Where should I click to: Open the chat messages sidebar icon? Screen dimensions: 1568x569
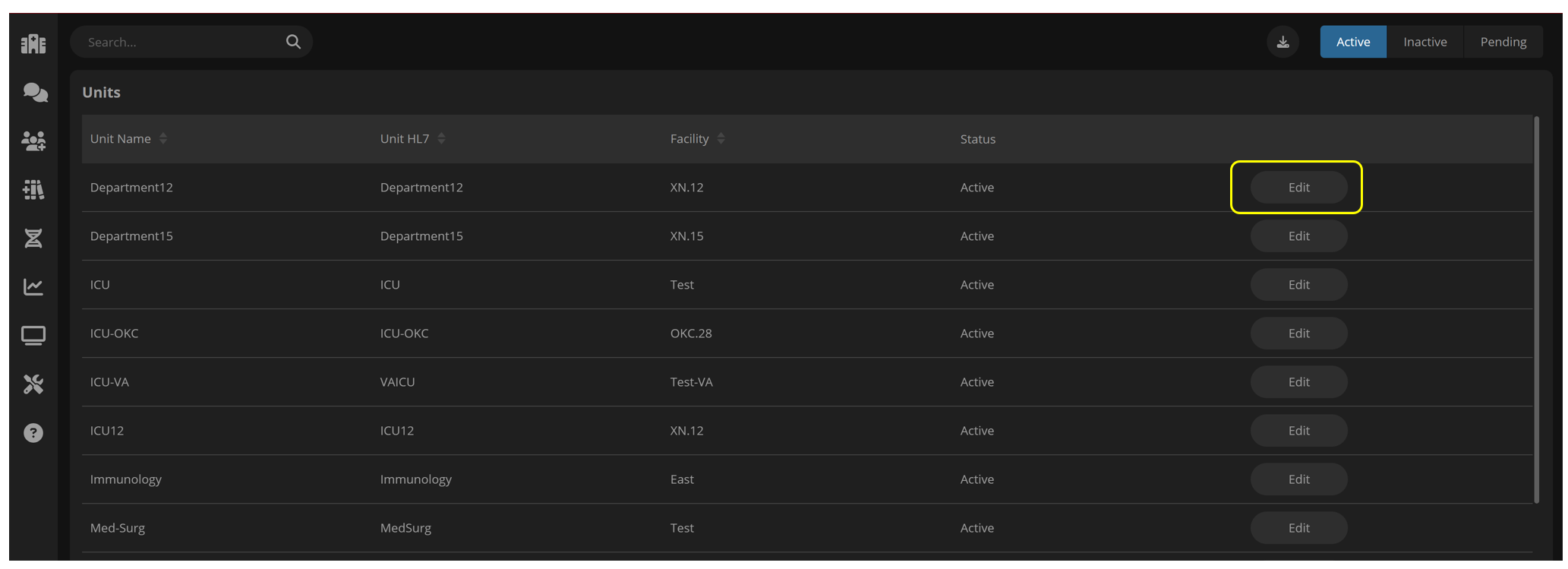click(x=35, y=93)
